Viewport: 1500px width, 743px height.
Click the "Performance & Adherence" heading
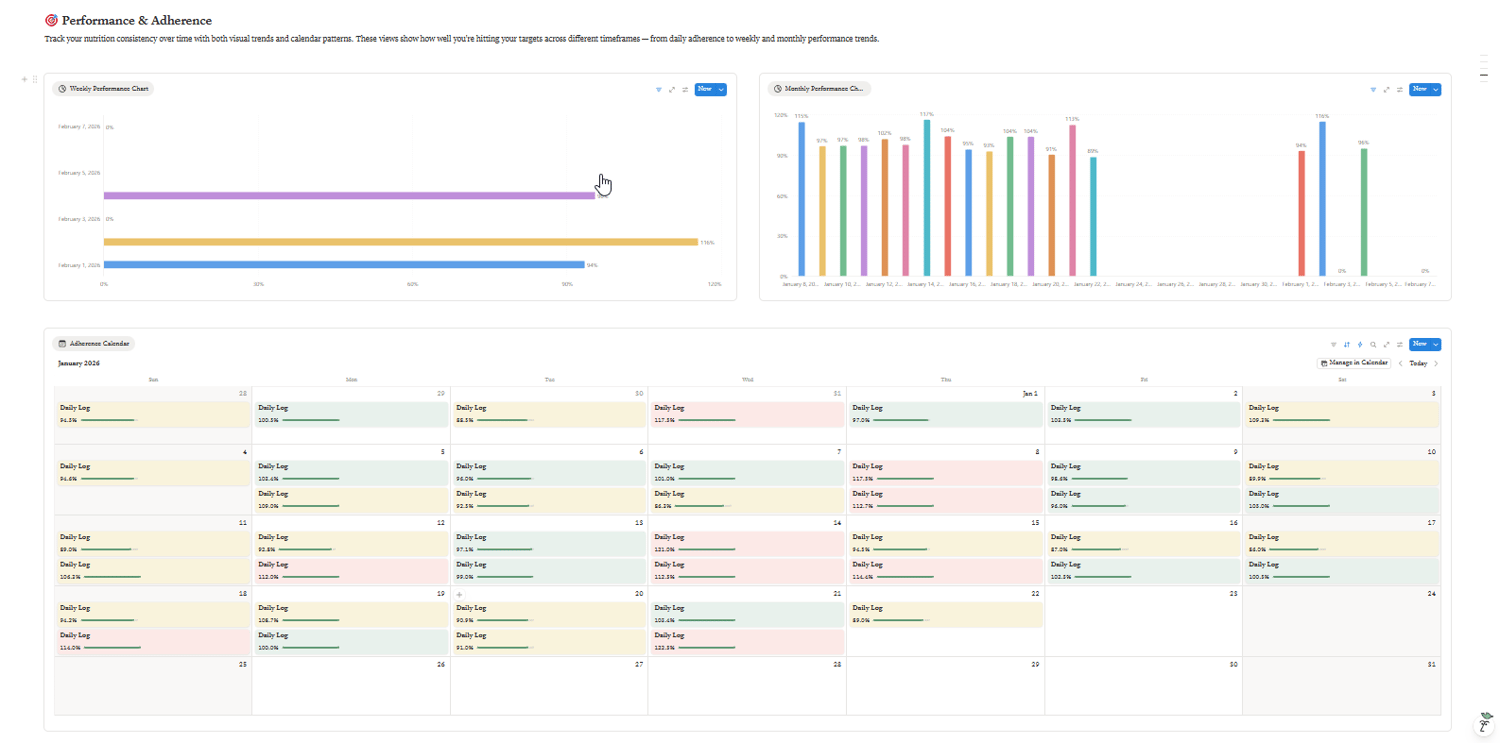(x=136, y=20)
